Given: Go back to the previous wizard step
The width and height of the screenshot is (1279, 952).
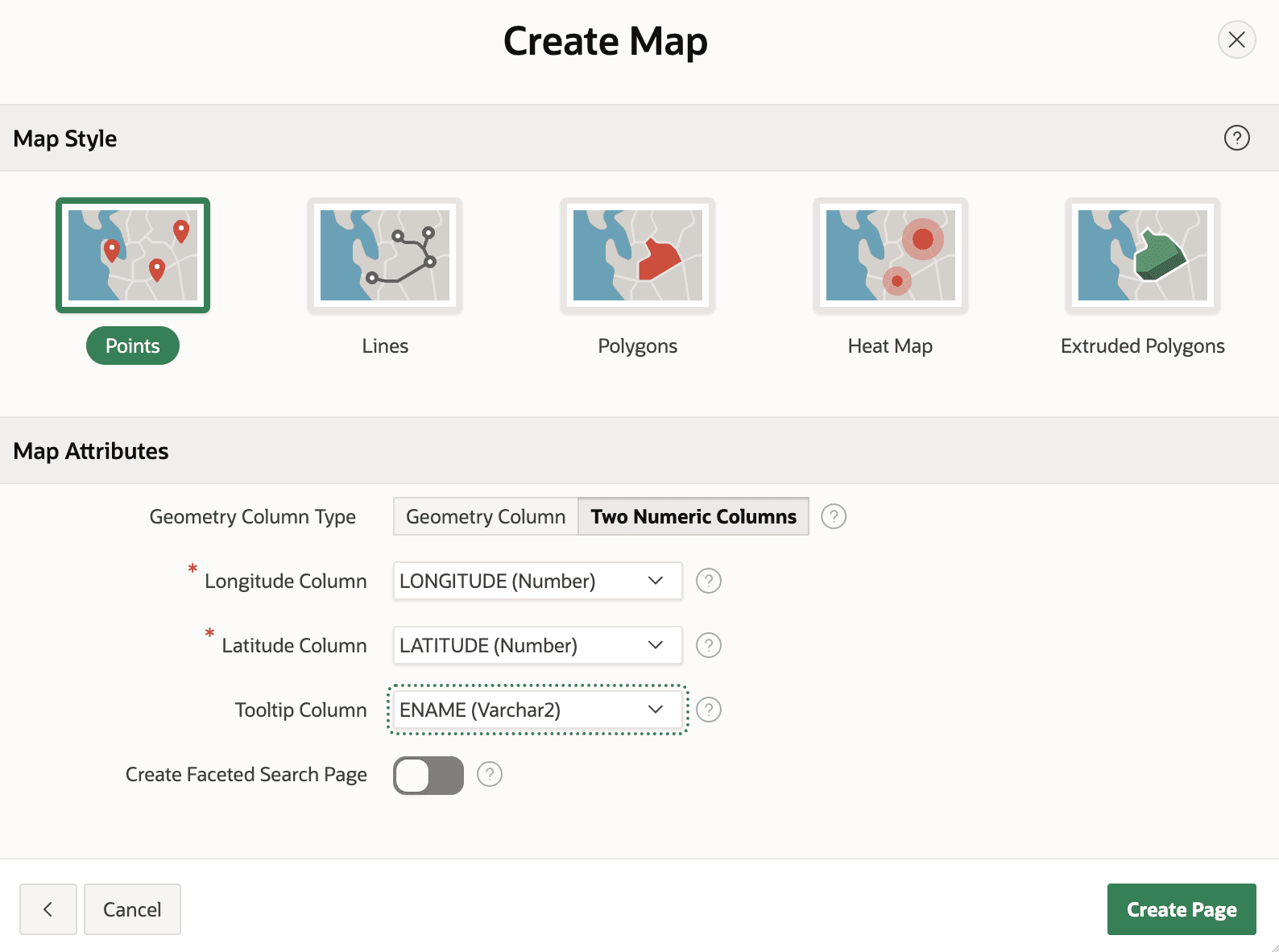Looking at the screenshot, I should coord(48,909).
